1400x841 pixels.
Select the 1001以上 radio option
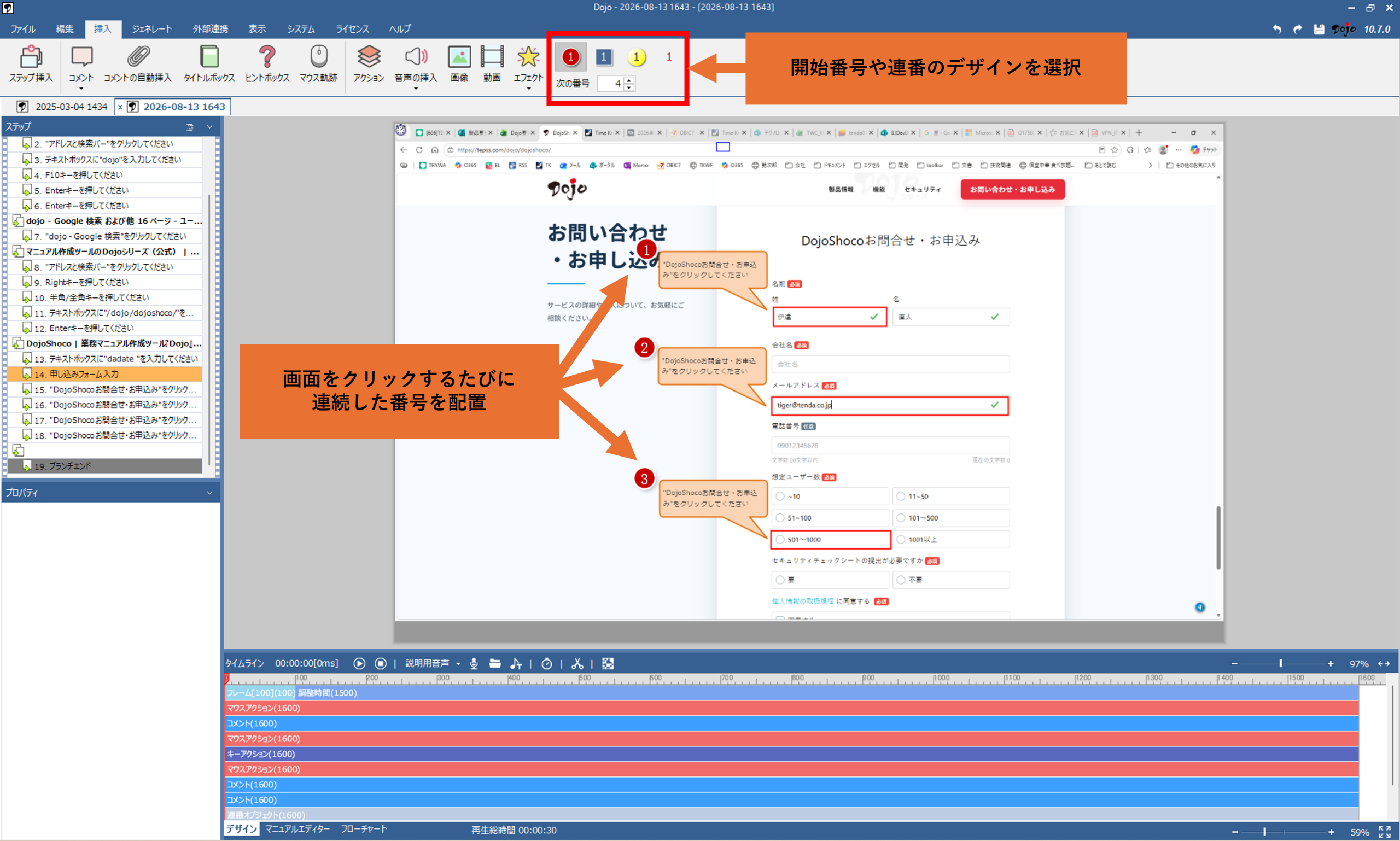pyautogui.click(x=901, y=540)
